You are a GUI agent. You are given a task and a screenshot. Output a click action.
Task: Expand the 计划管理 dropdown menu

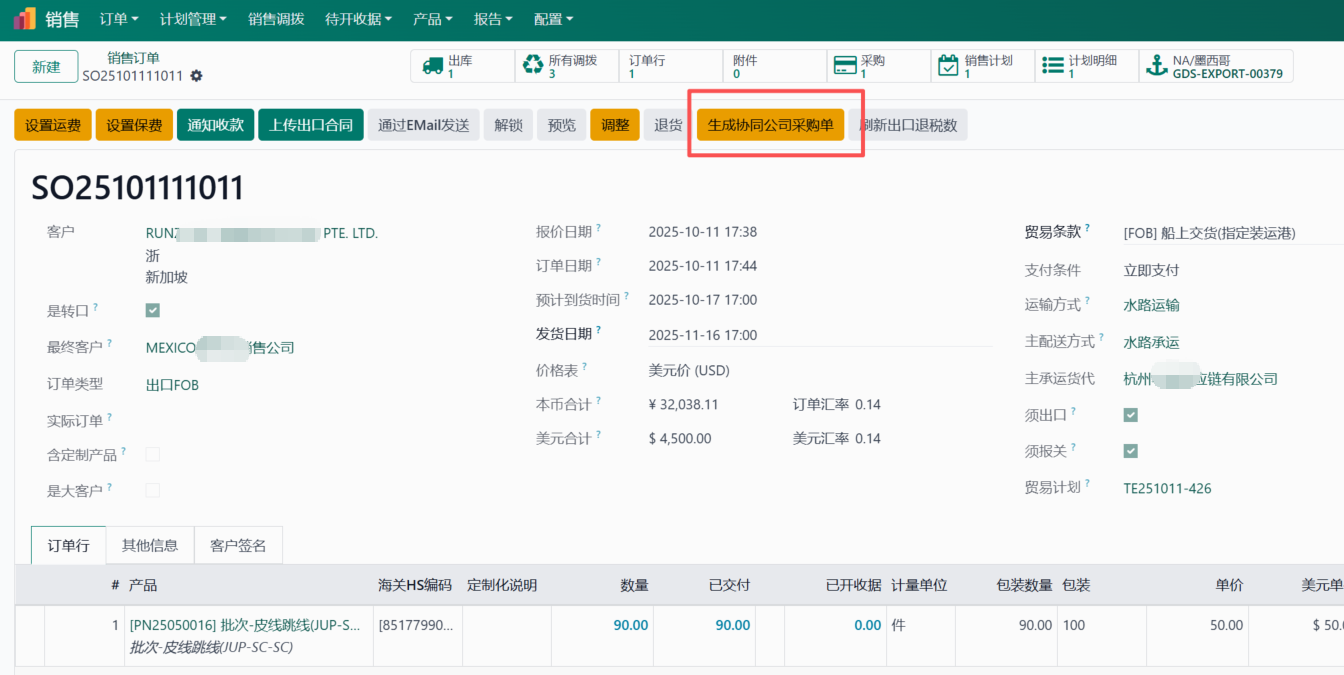tap(193, 19)
